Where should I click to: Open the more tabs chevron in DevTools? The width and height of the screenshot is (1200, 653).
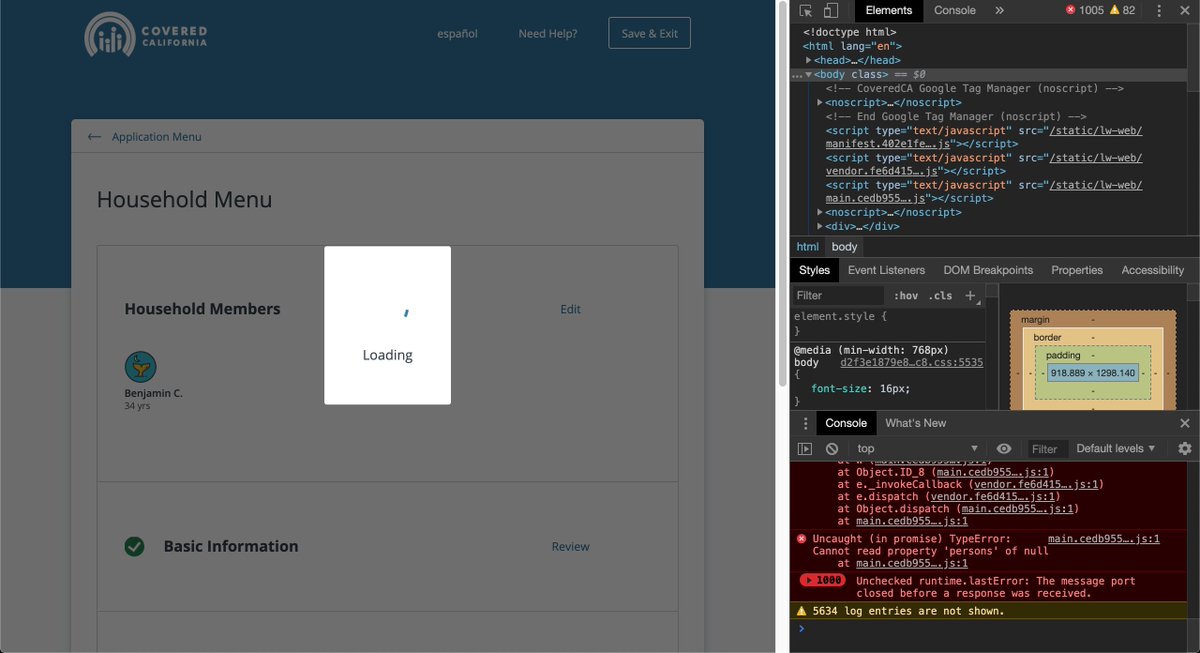click(x=999, y=10)
